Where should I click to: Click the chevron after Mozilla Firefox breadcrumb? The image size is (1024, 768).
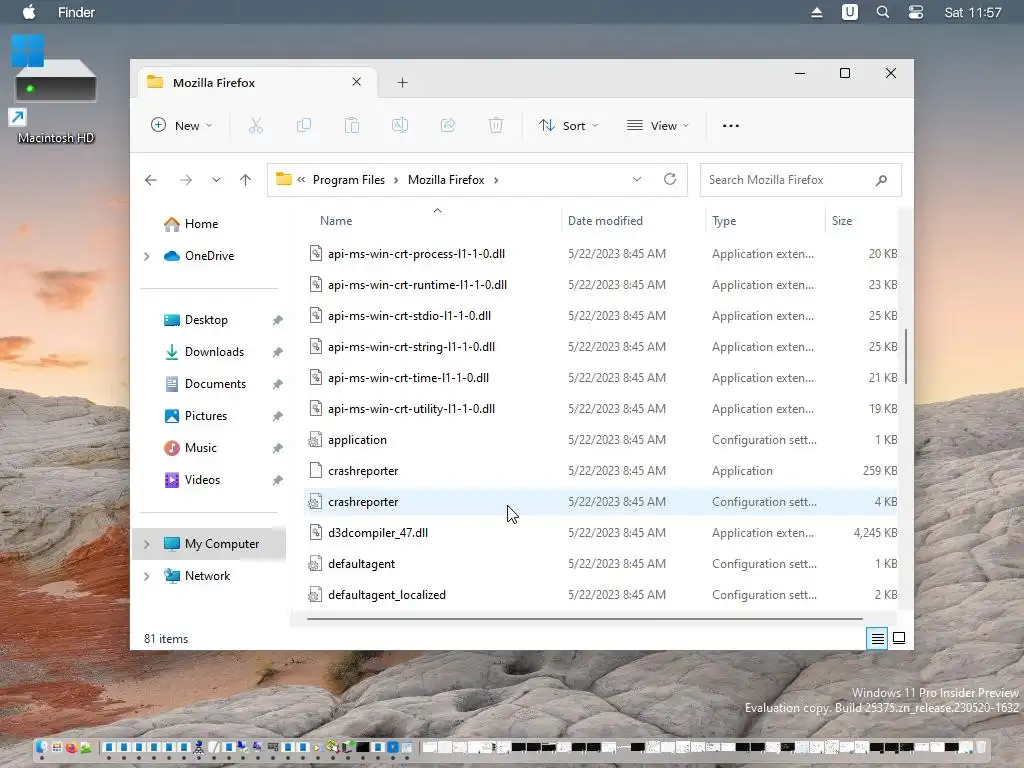(x=496, y=180)
